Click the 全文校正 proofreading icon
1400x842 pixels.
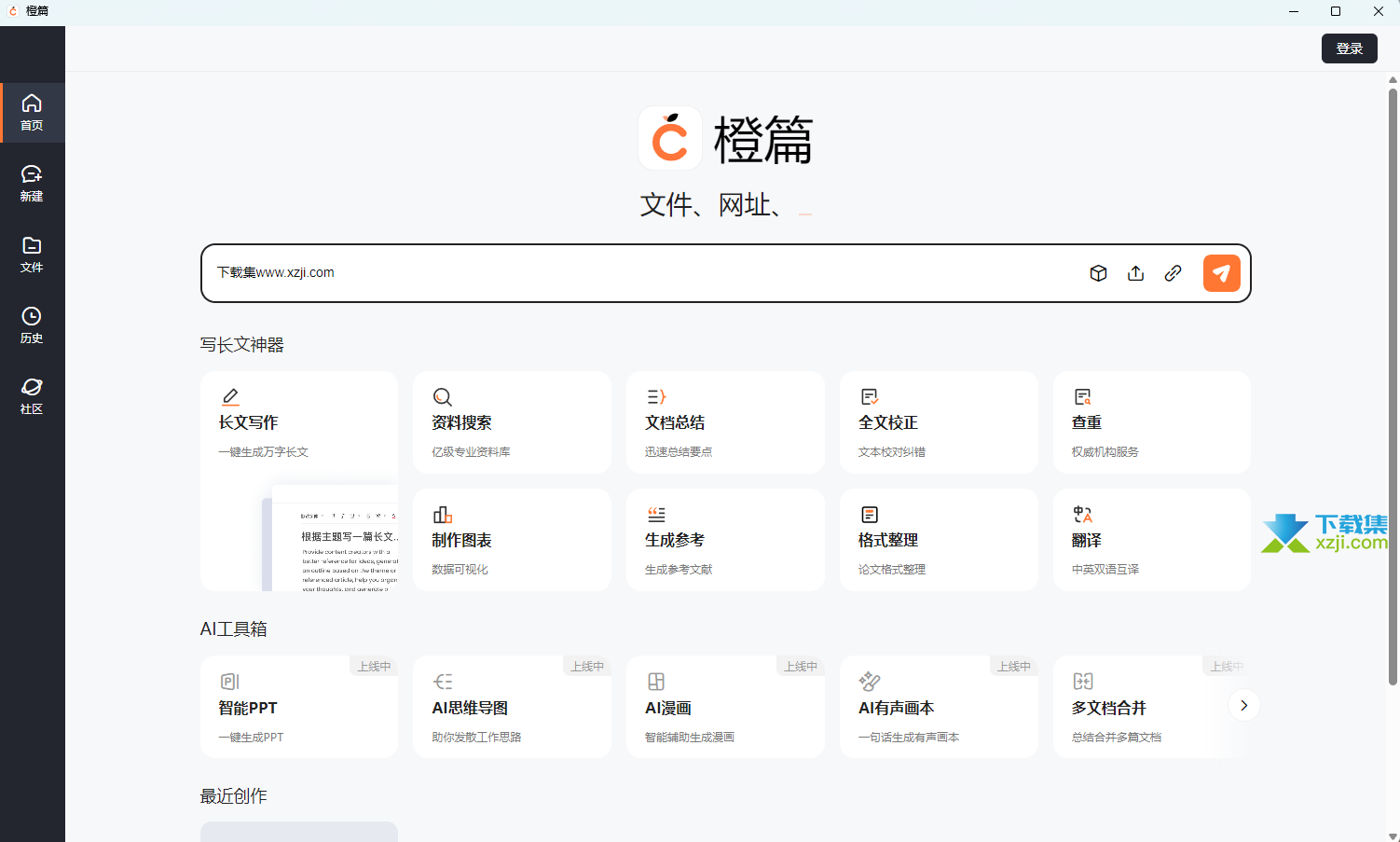point(870,397)
